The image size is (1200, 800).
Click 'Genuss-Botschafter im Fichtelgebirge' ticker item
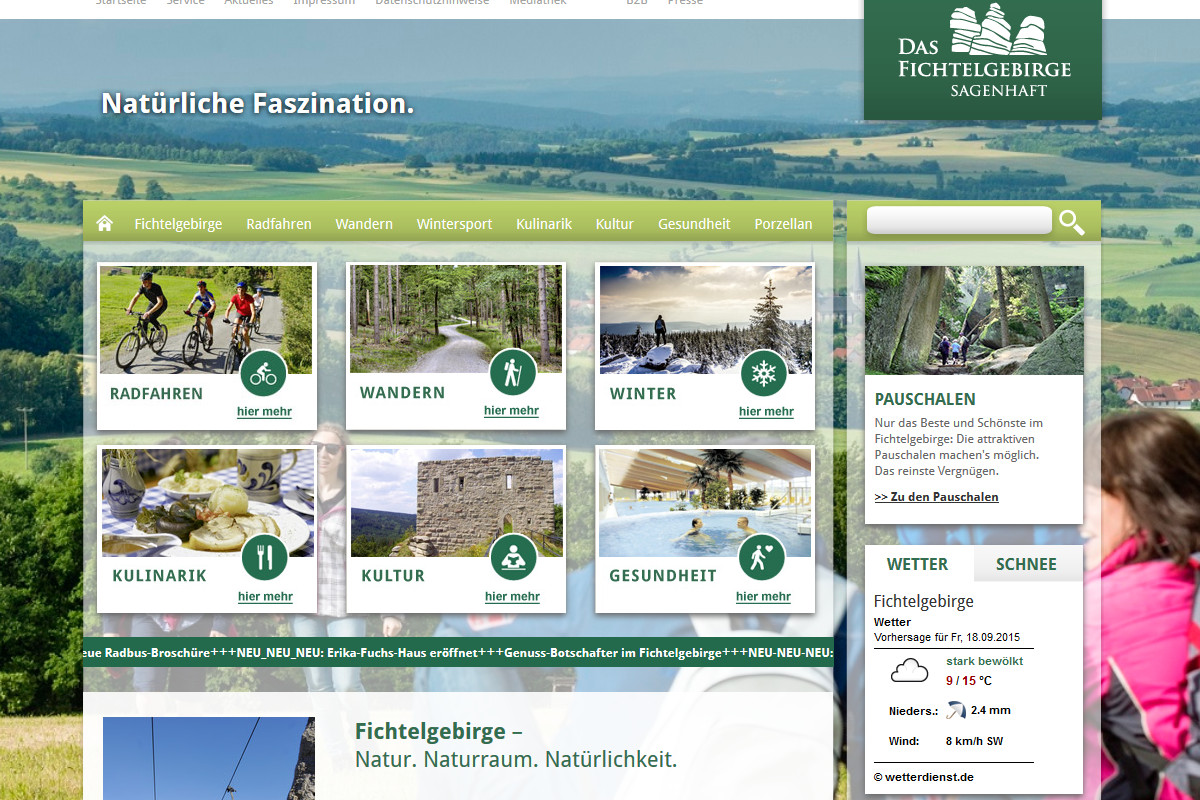(x=612, y=653)
